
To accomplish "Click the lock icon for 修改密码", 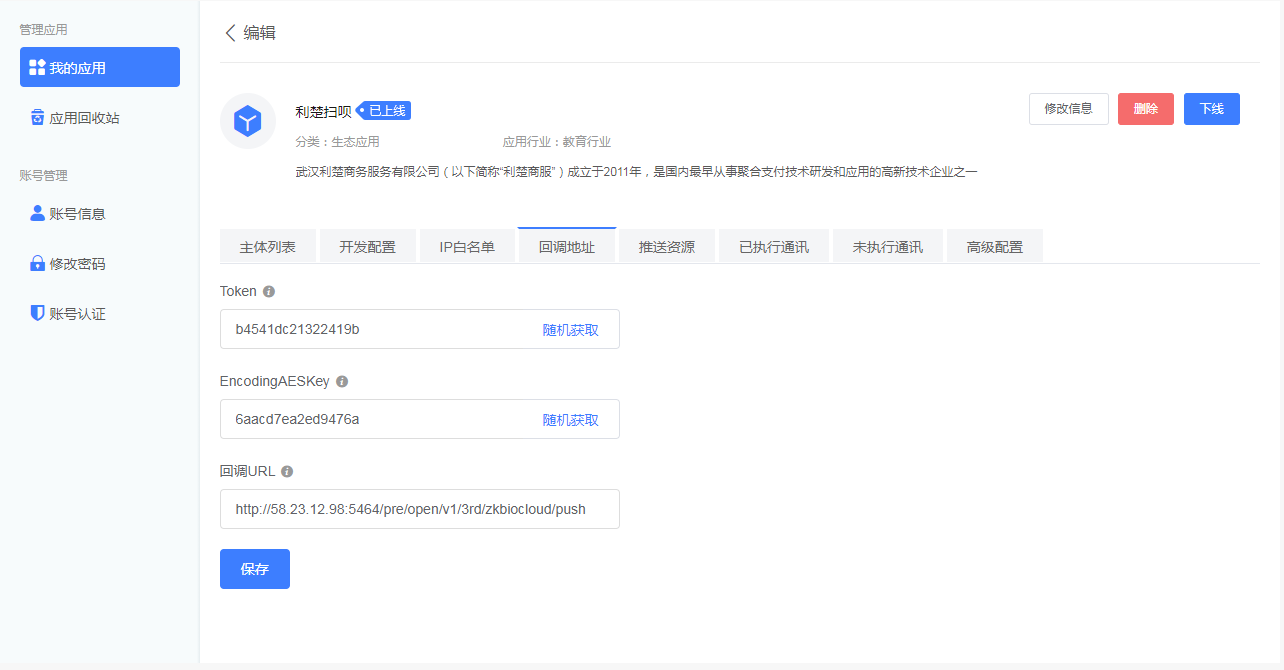I will [36, 263].
